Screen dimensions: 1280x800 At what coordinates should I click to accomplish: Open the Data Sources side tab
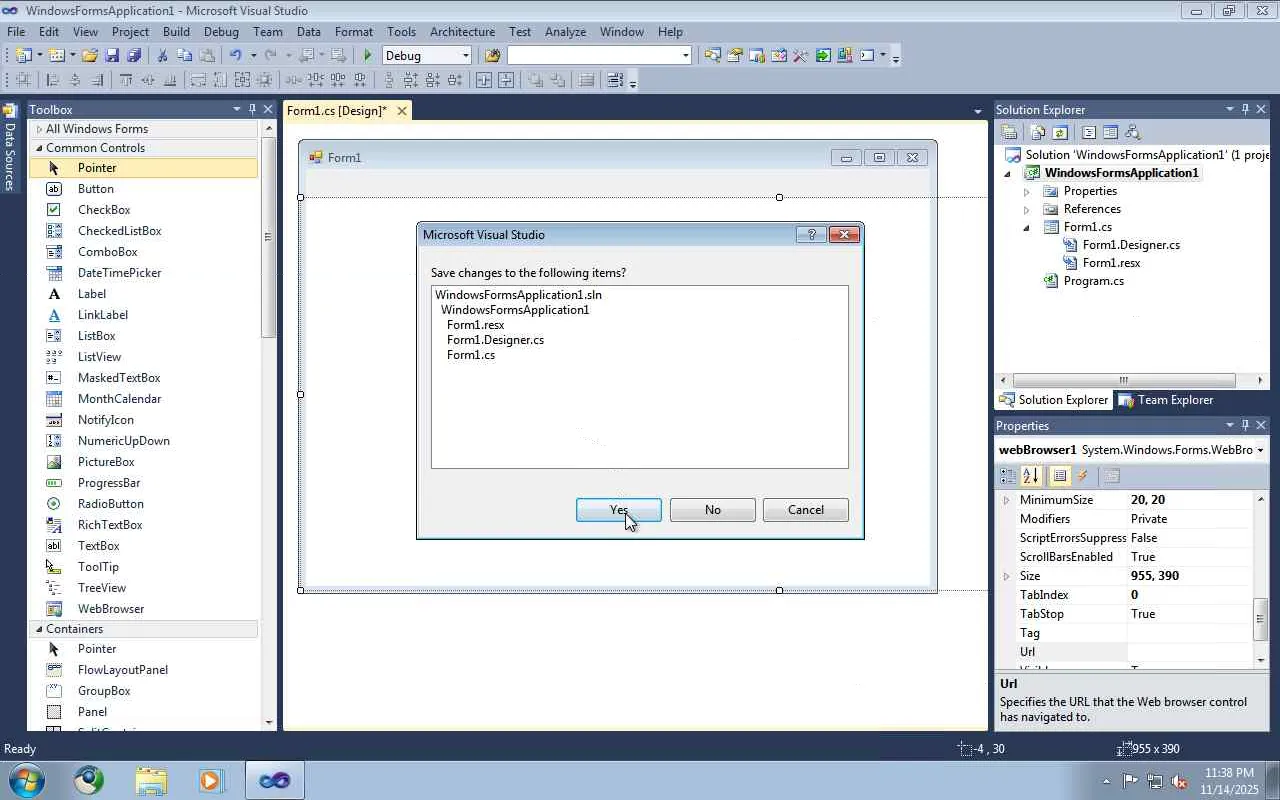10,148
